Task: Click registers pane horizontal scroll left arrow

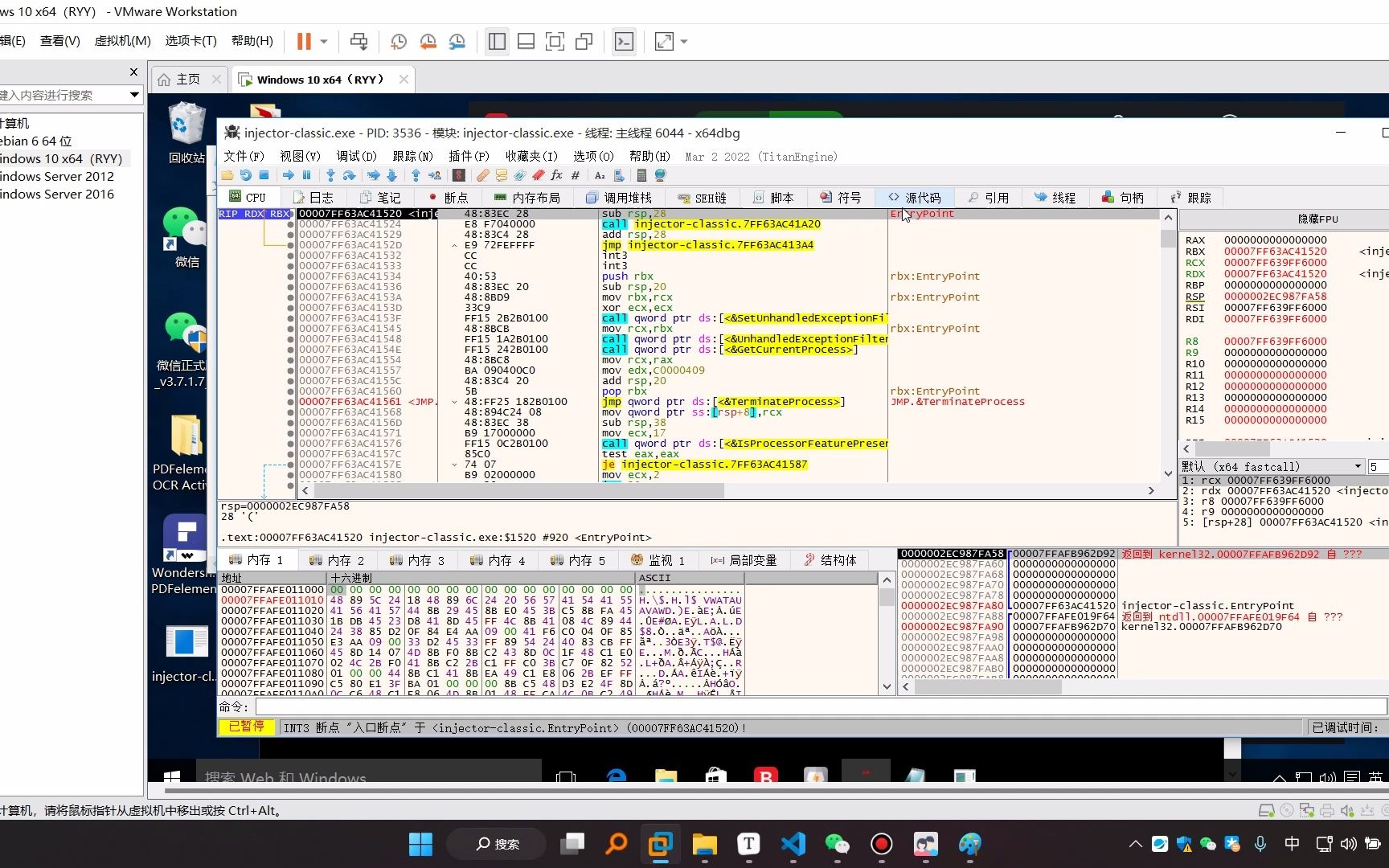Action: point(1187,448)
